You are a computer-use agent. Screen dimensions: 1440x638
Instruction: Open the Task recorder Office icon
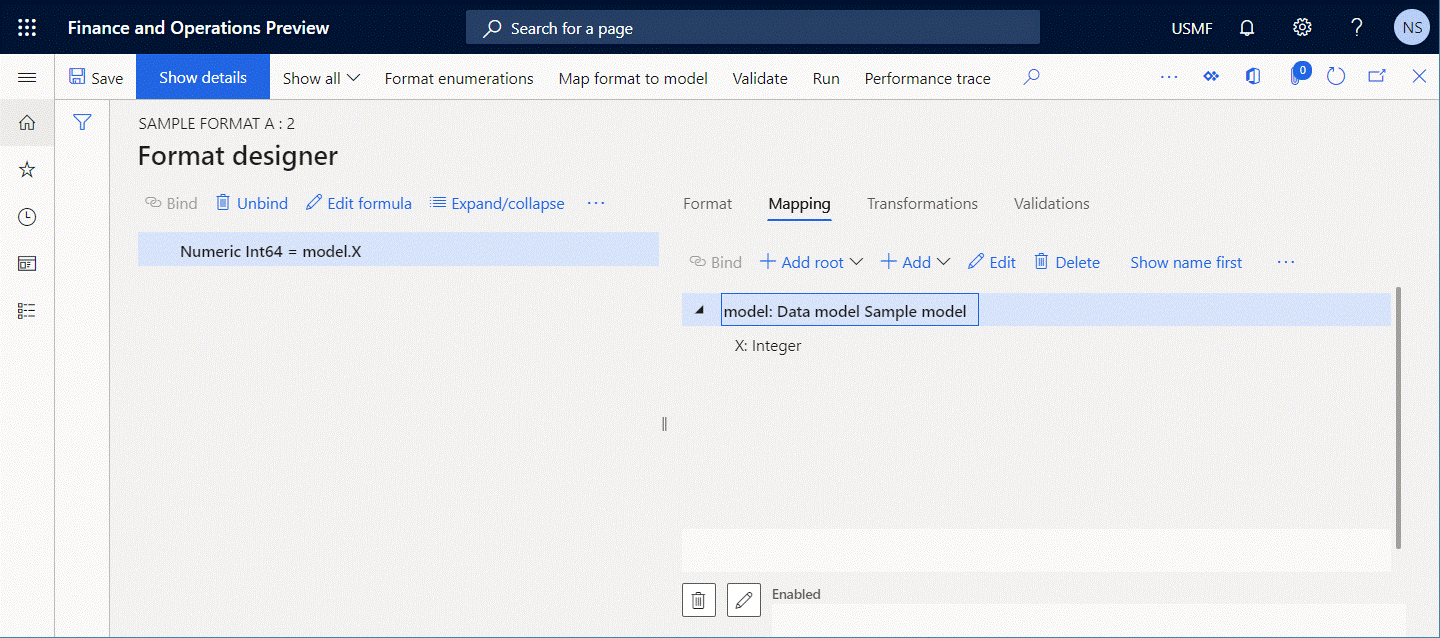(x=1253, y=75)
